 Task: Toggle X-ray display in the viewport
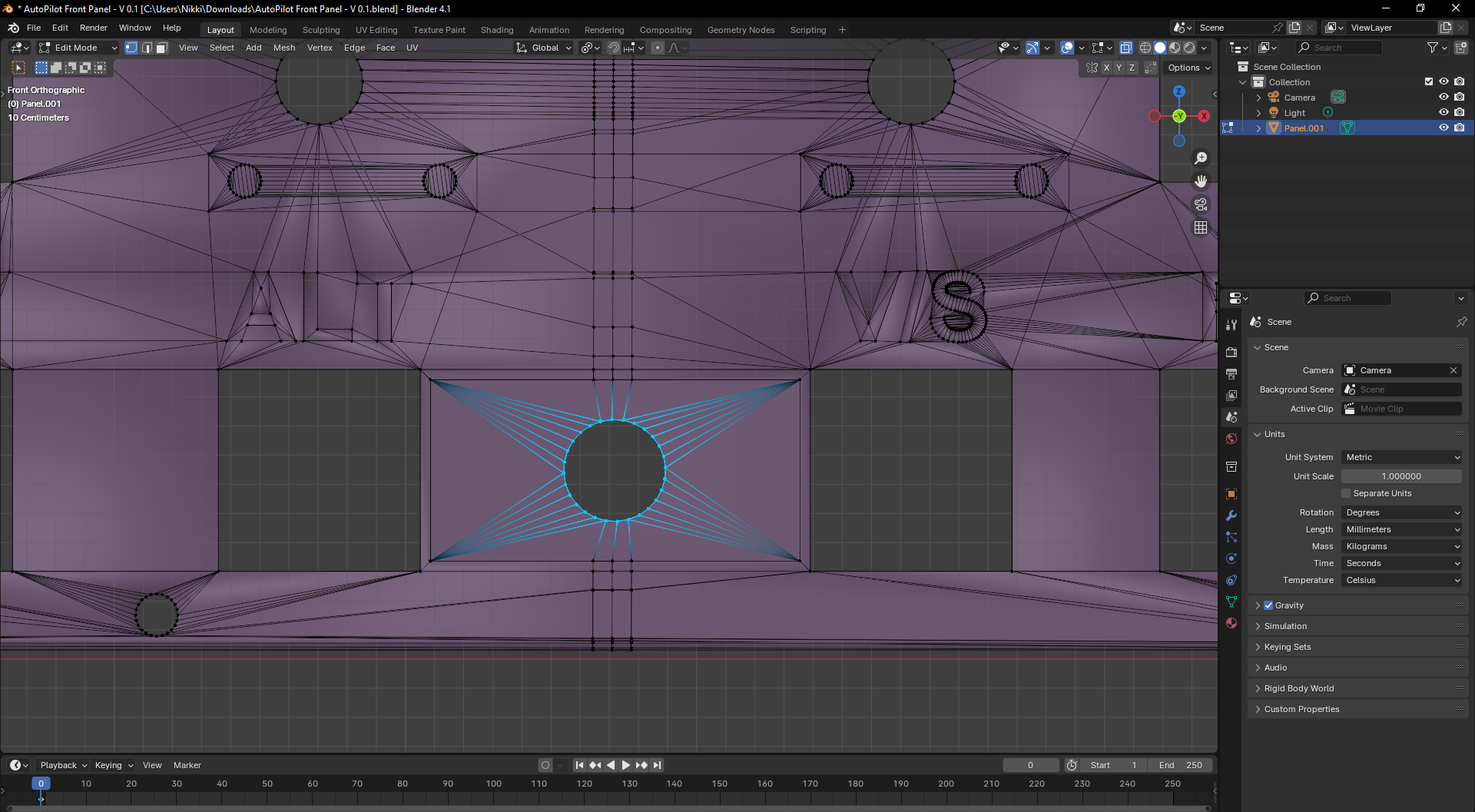pos(1125,48)
